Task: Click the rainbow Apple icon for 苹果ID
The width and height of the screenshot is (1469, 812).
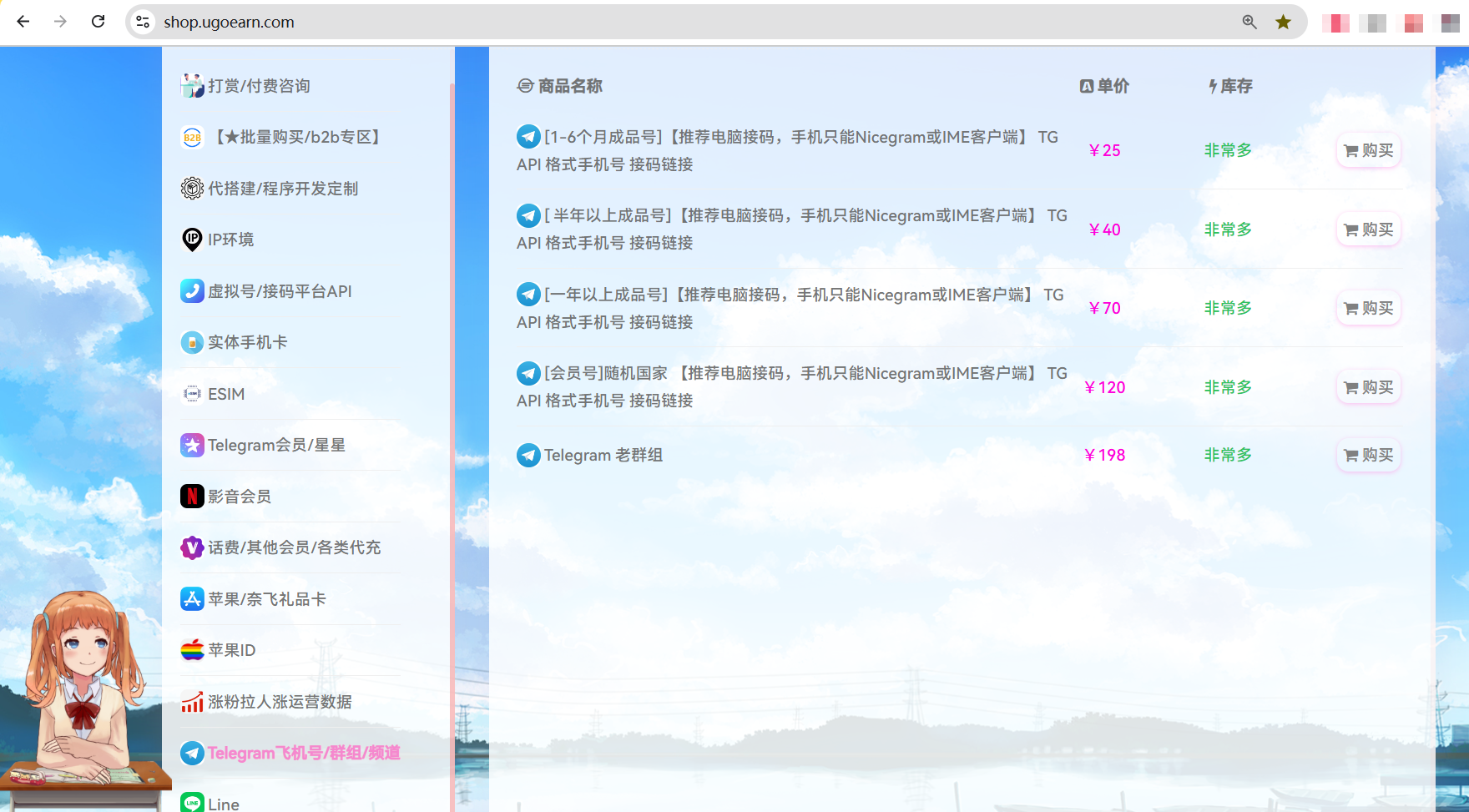Action: pos(192,650)
